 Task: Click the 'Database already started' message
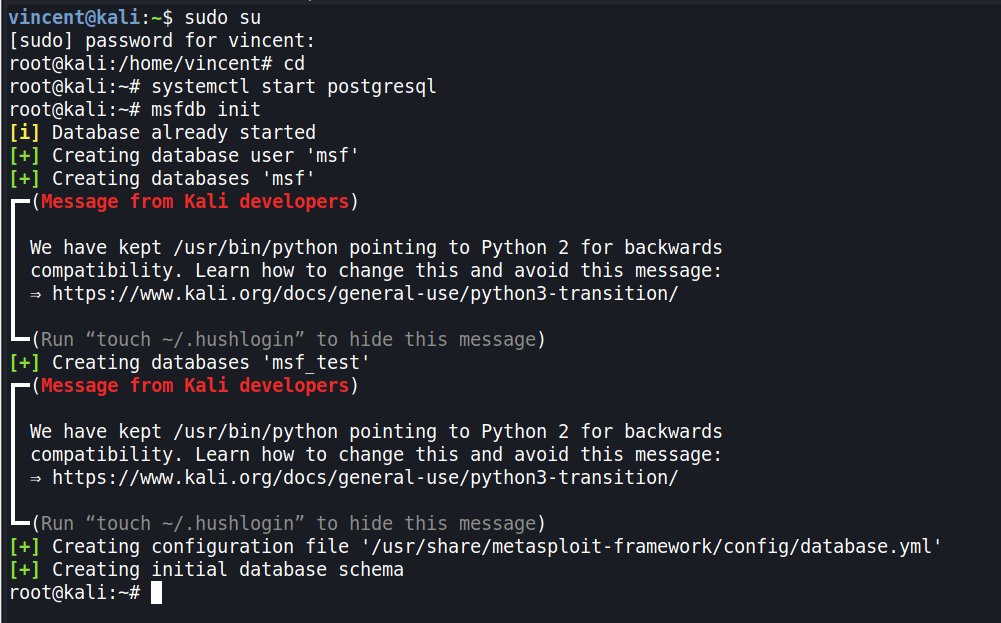click(x=184, y=133)
